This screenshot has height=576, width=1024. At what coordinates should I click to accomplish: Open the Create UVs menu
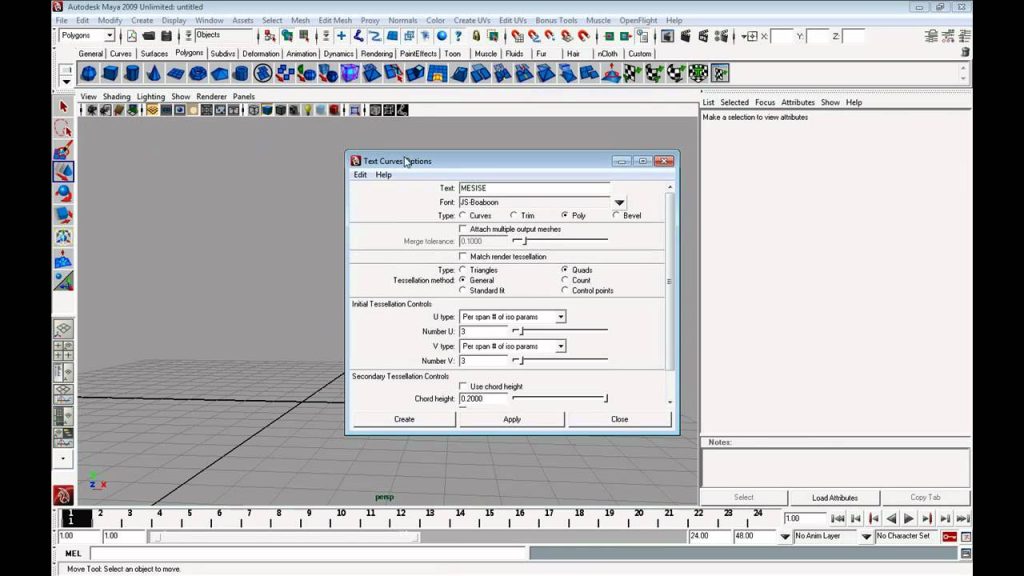pos(472,21)
